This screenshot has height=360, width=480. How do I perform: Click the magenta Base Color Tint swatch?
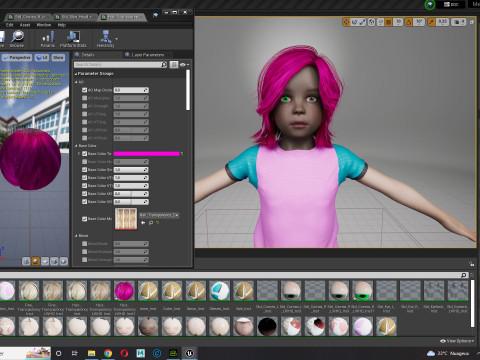pos(146,154)
